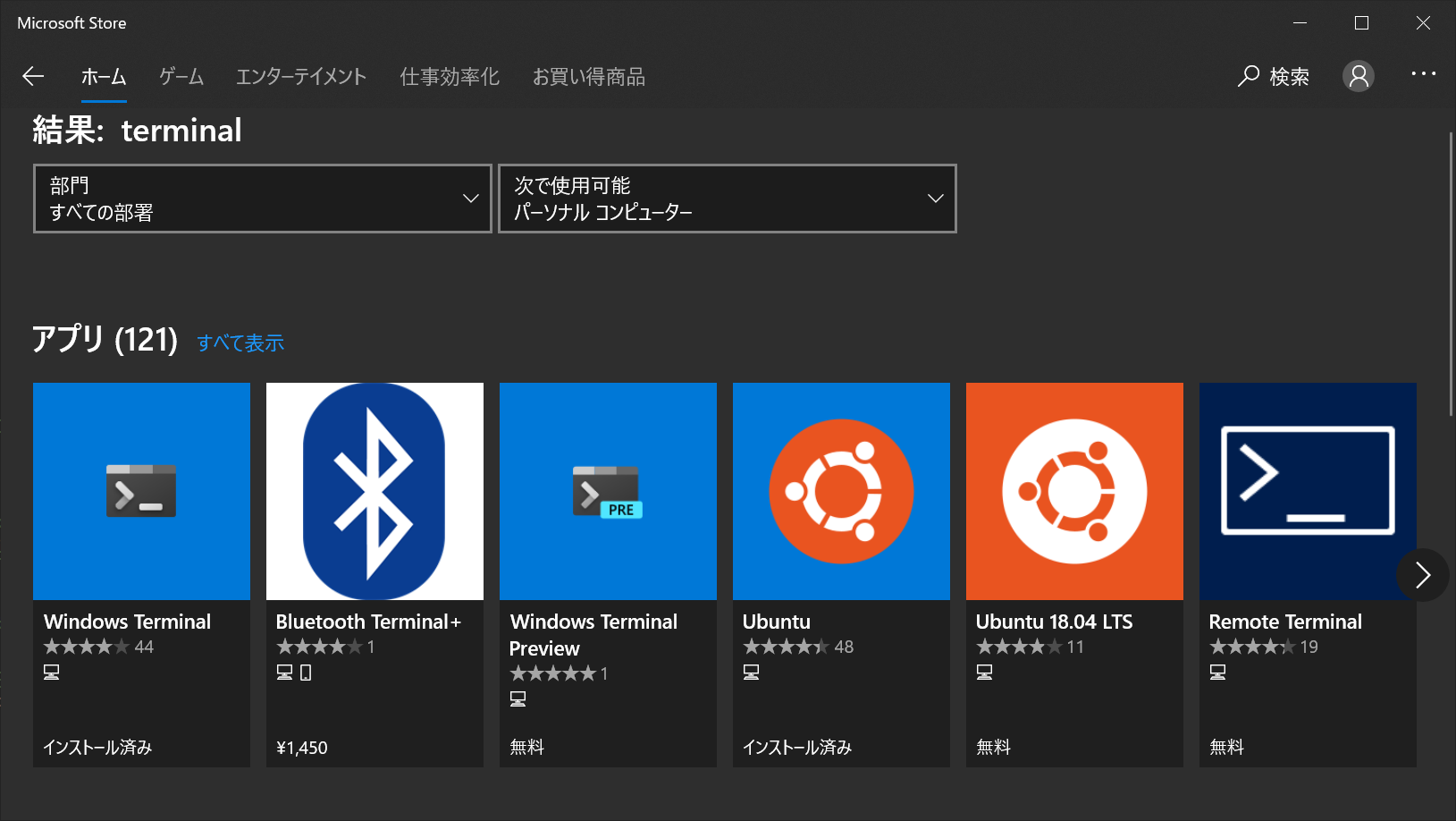Open the Remote Terminal tile image
Viewport: 1456px width, 821px height.
1308,491
